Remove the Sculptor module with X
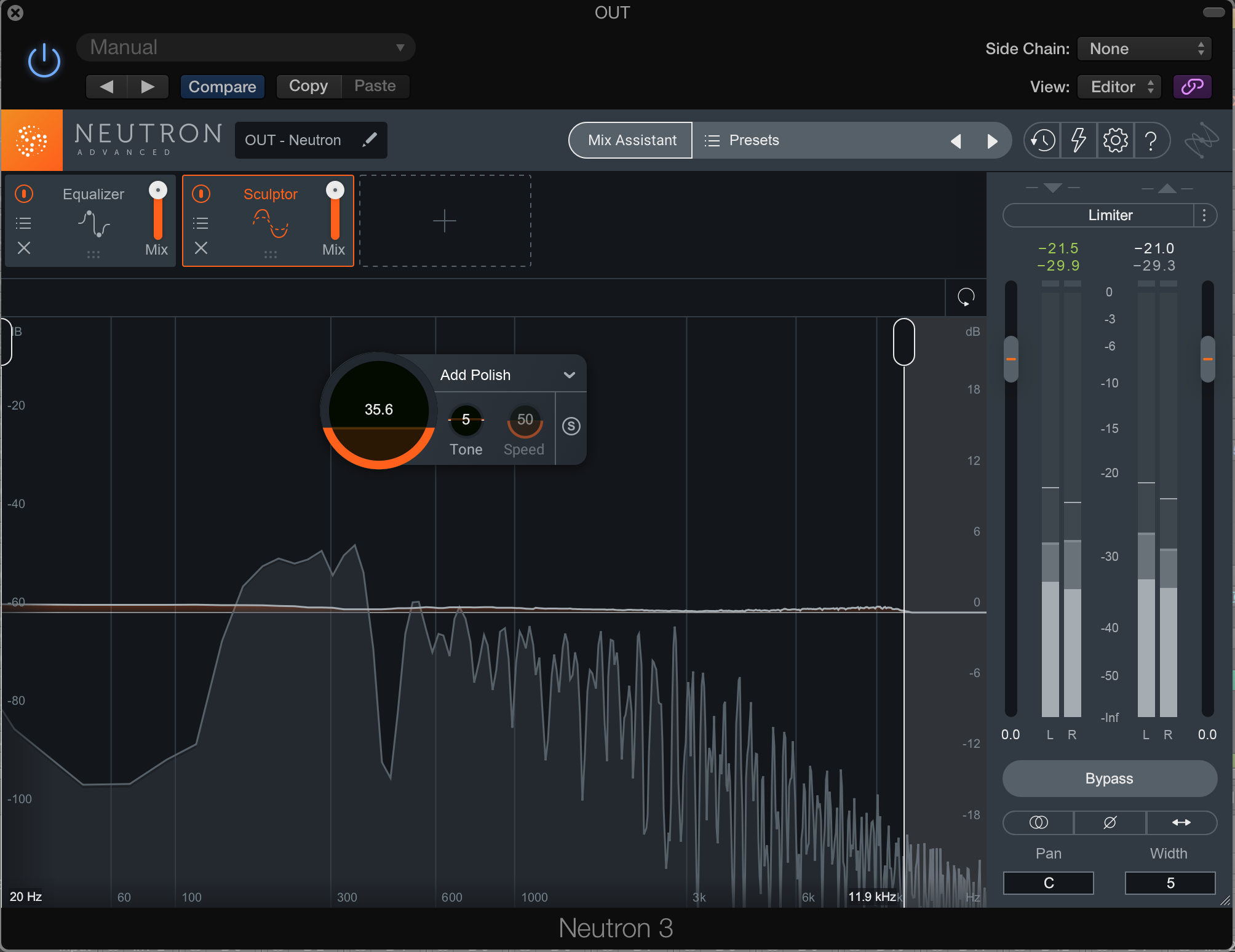This screenshot has height=952, width=1235. (201, 248)
